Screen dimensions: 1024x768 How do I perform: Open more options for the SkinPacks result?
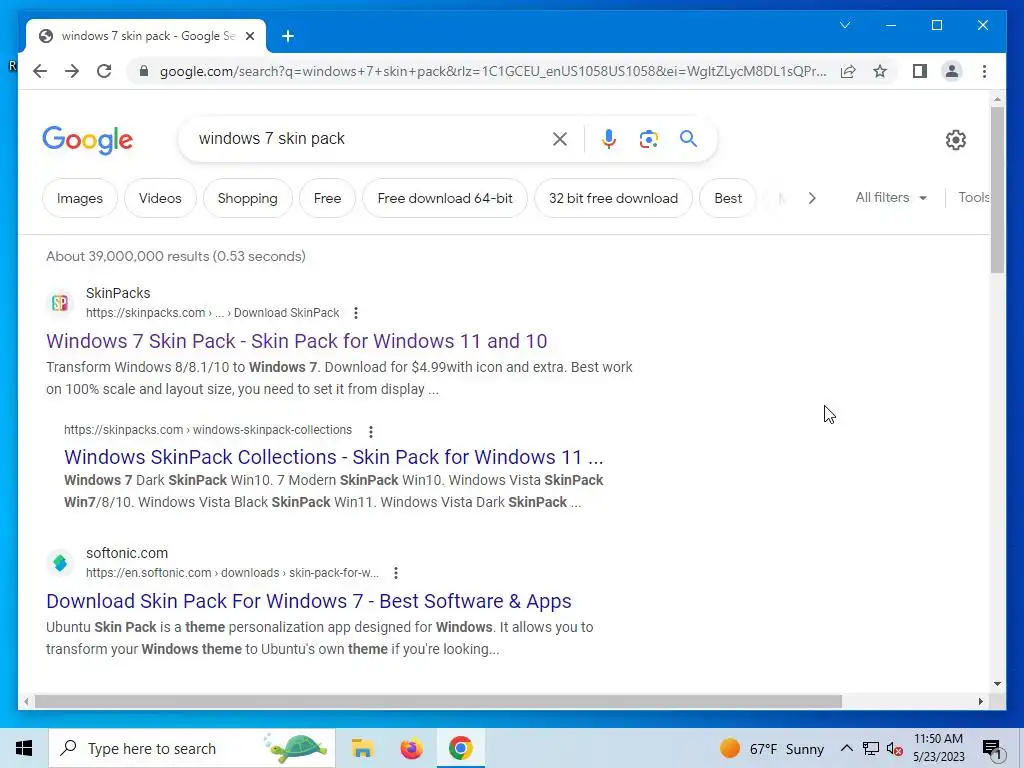356,313
